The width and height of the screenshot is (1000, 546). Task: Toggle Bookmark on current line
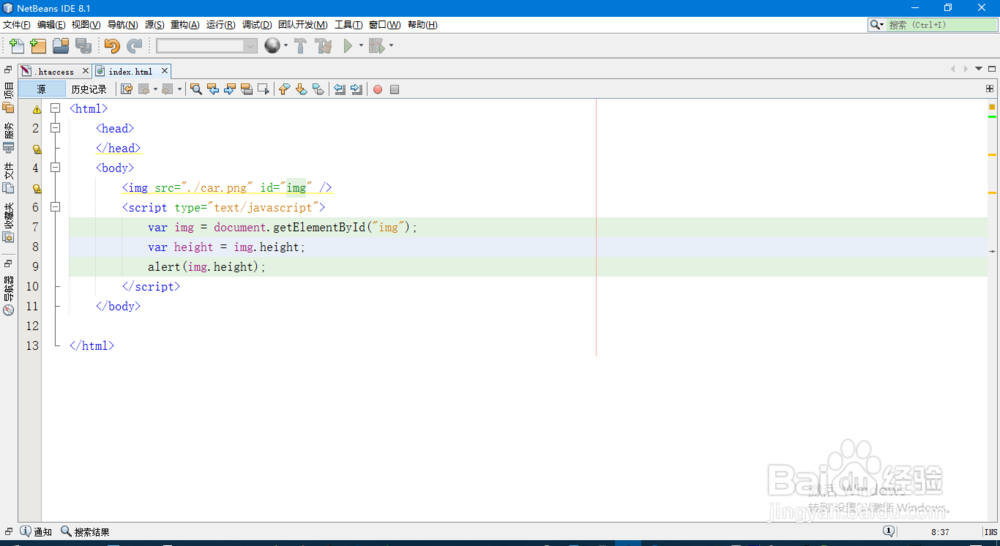pos(318,89)
